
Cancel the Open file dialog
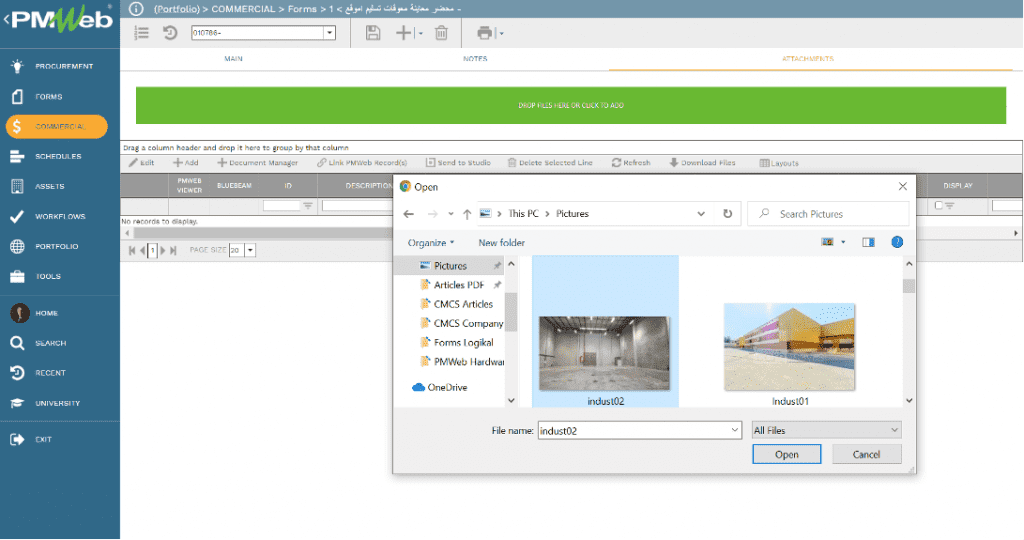click(x=867, y=454)
